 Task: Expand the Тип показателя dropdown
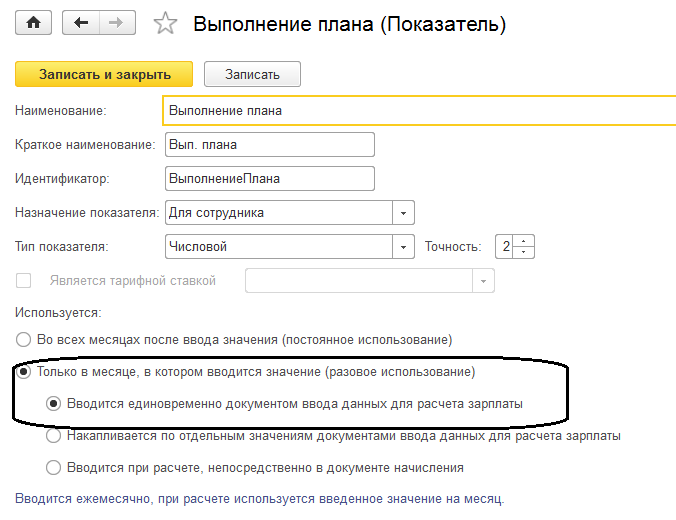coord(403,247)
